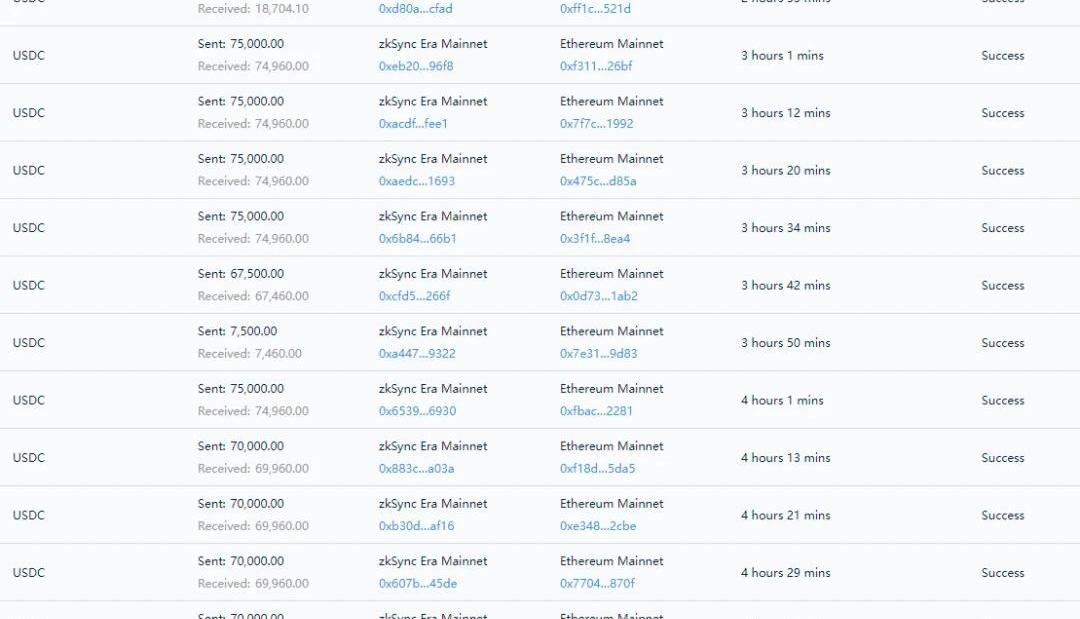Open zkSync transaction 0xa447...9322
1080x619 pixels.
[x=417, y=354]
